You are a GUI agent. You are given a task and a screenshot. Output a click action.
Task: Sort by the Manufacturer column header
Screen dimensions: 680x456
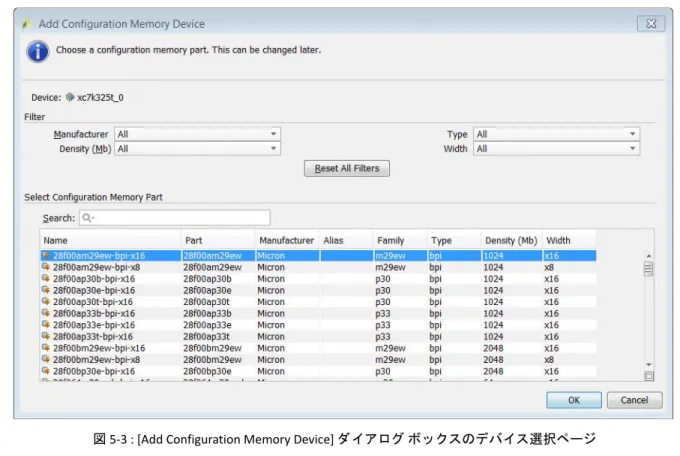point(287,240)
